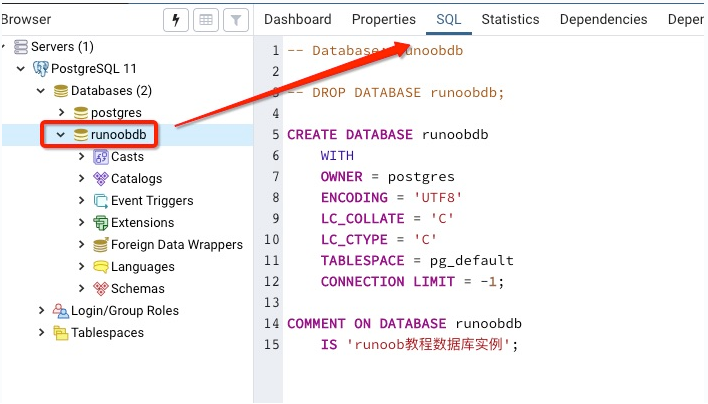Image resolution: width=708 pixels, height=404 pixels.
Task: Click the Catalogs node icon
Action: [101, 179]
